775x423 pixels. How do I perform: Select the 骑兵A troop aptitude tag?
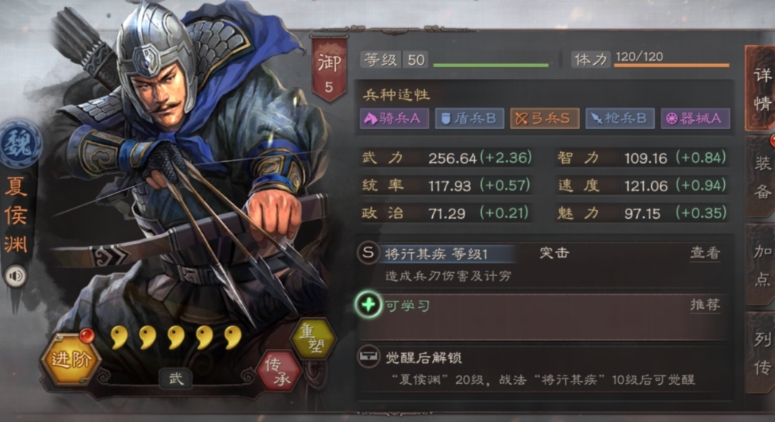click(394, 119)
